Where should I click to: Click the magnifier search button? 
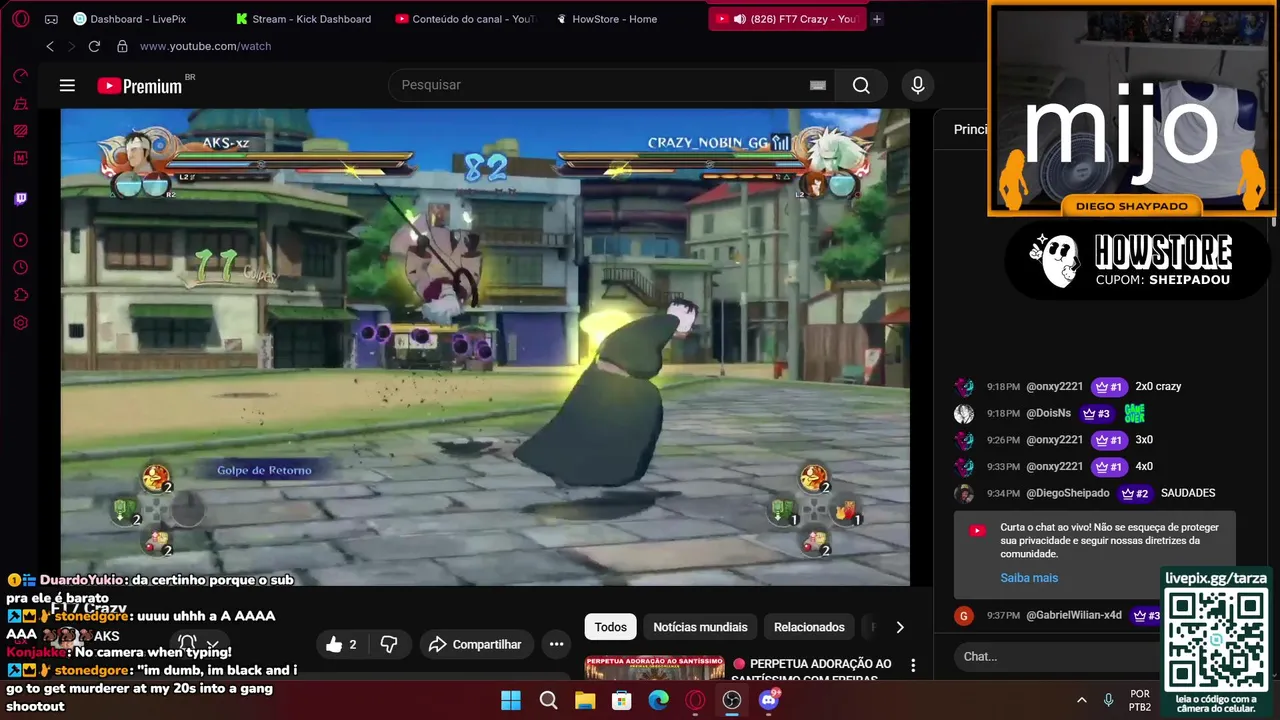[x=861, y=86]
